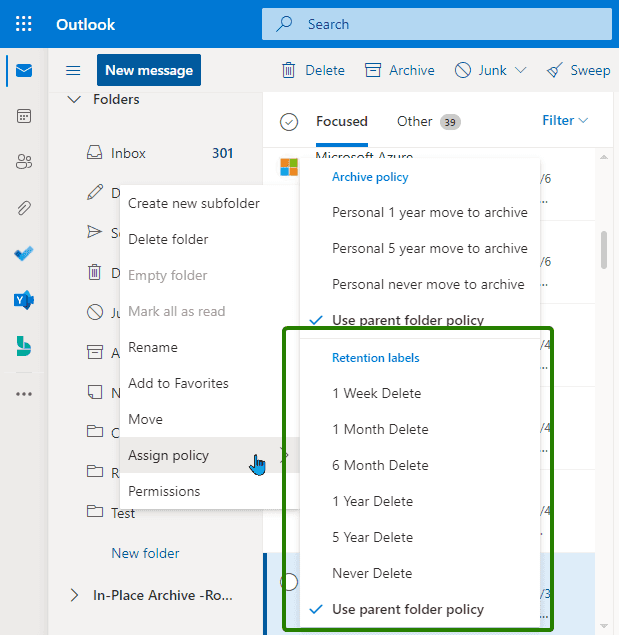
Task: Toggle the select all messages circle
Action: pyautogui.click(x=289, y=121)
